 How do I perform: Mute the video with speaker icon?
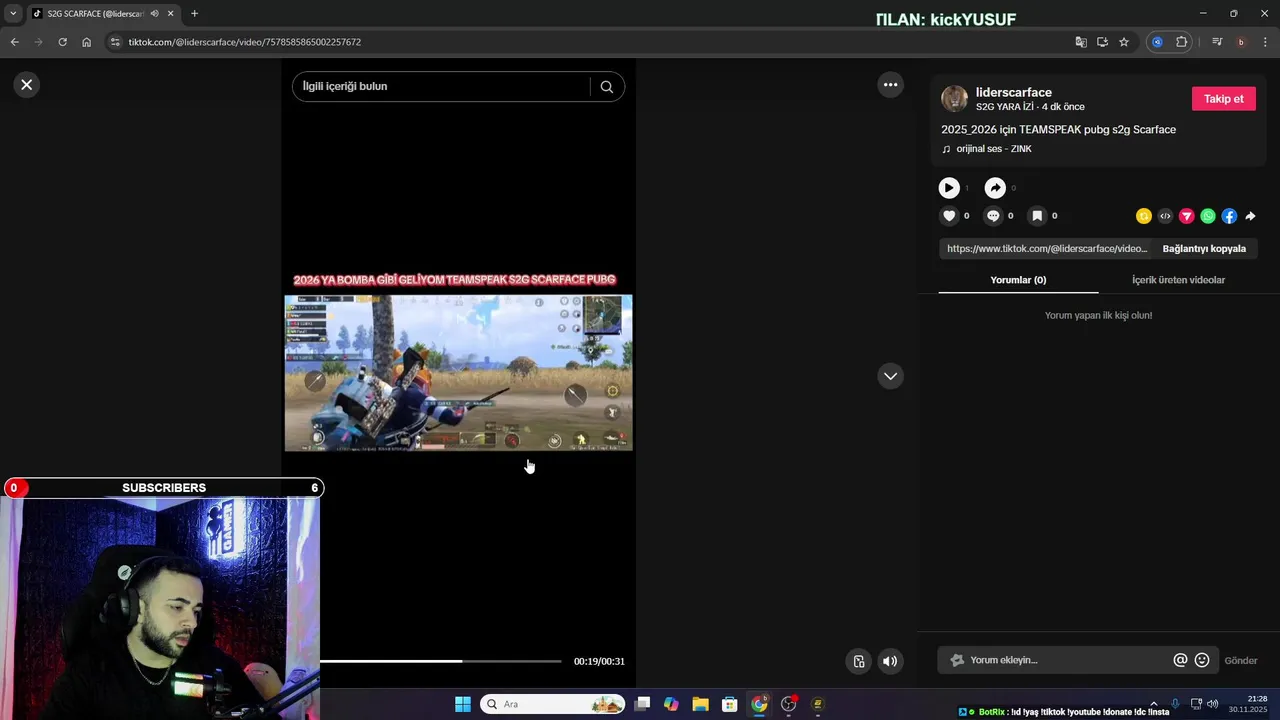[x=890, y=661]
